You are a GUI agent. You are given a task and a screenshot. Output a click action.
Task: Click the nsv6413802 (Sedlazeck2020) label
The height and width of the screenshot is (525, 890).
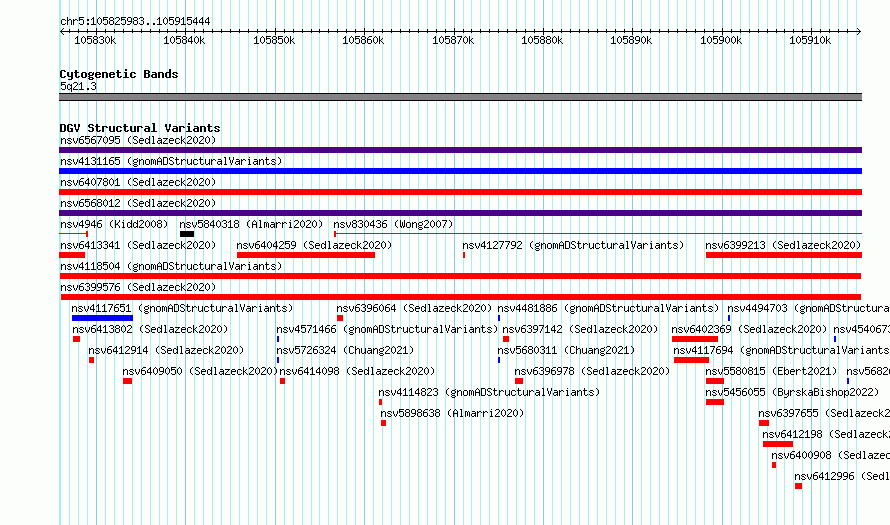tap(150, 329)
